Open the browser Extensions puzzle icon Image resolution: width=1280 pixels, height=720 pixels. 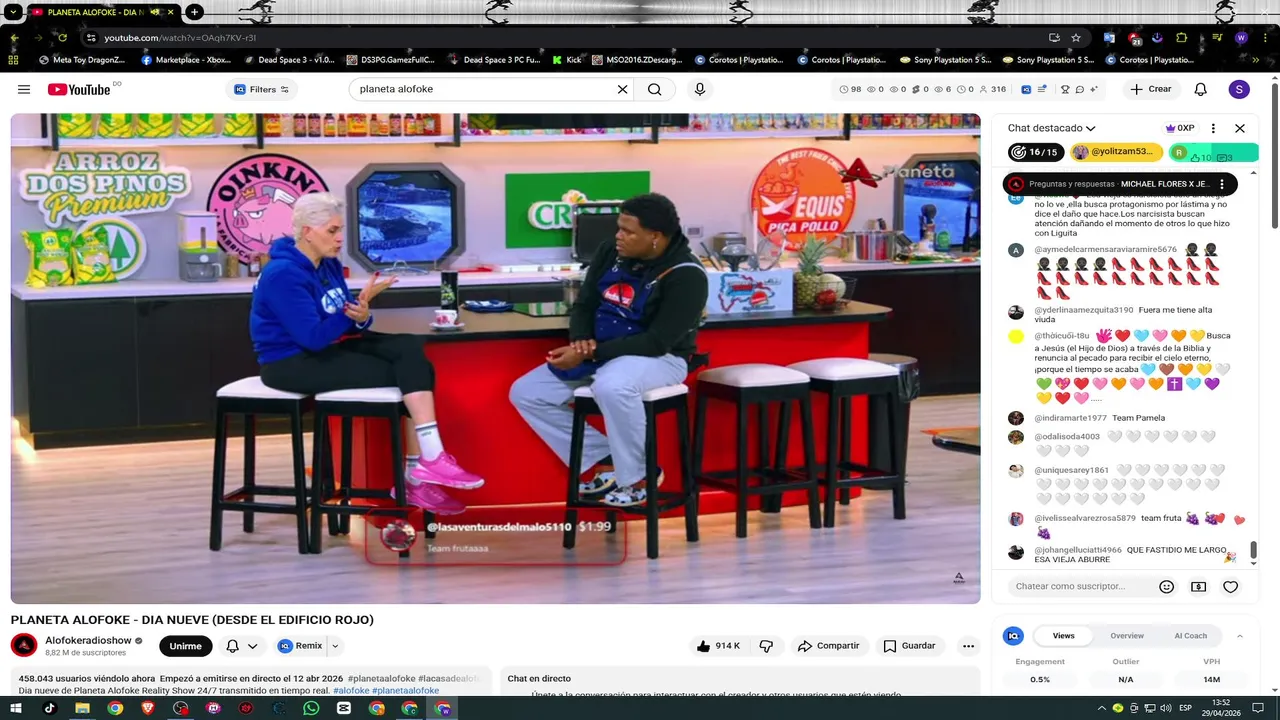coord(1181,38)
